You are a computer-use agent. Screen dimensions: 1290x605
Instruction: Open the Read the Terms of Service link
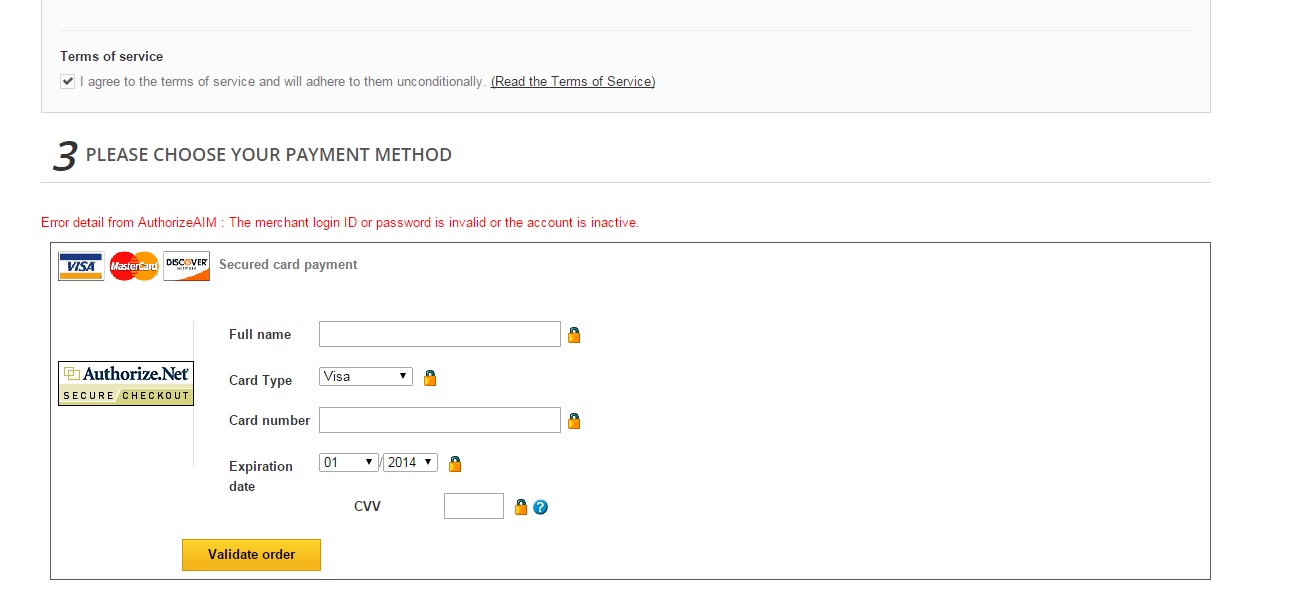(x=573, y=82)
